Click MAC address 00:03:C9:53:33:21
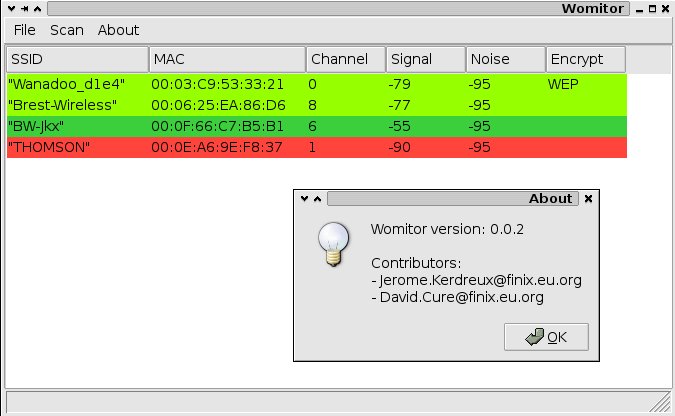 point(217,84)
